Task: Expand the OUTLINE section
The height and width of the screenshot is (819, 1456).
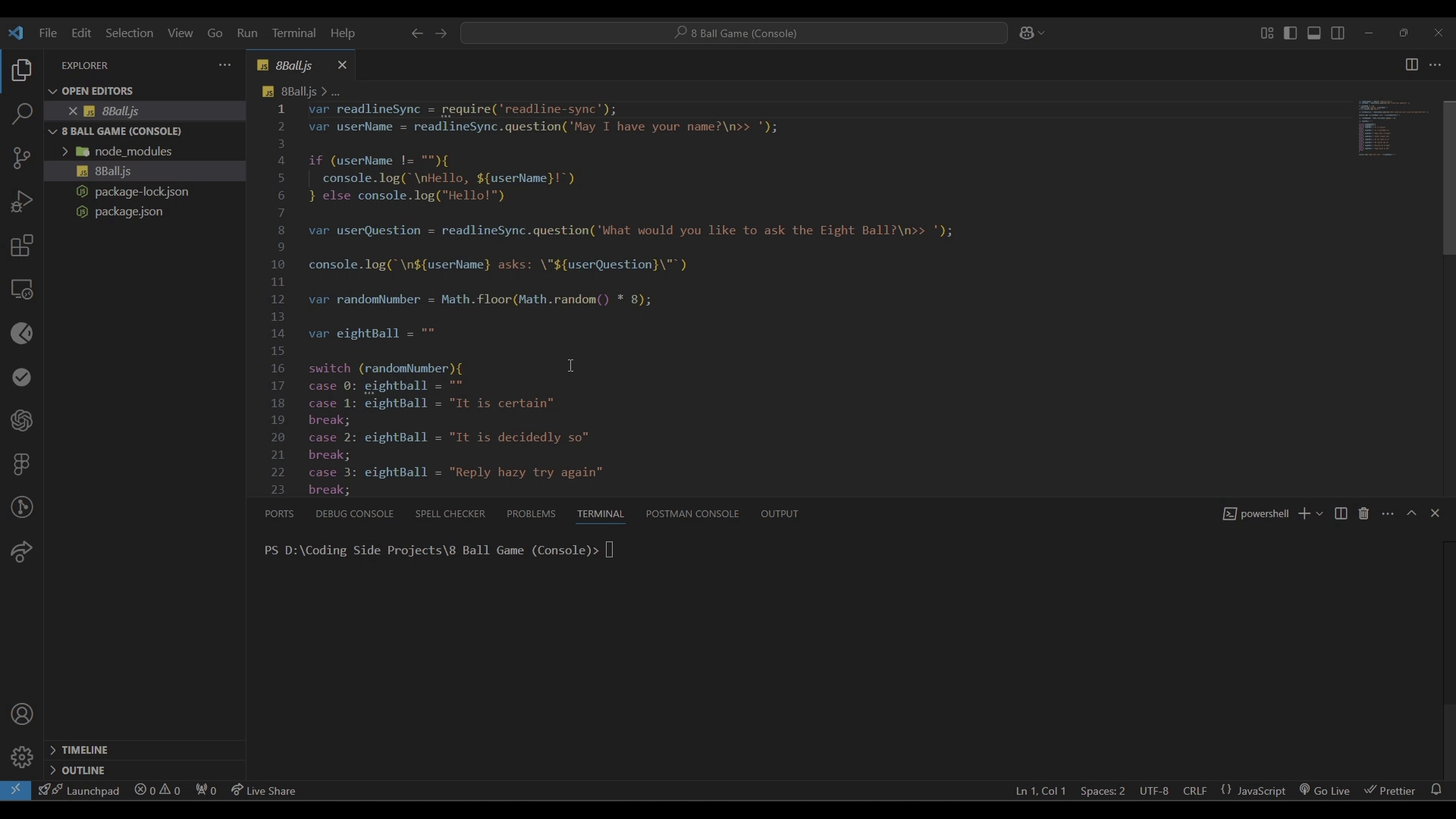Action: 53,770
